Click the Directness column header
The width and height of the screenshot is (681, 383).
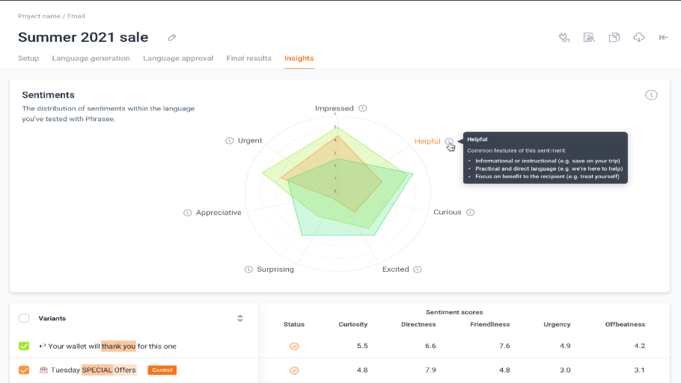tap(418, 324)
